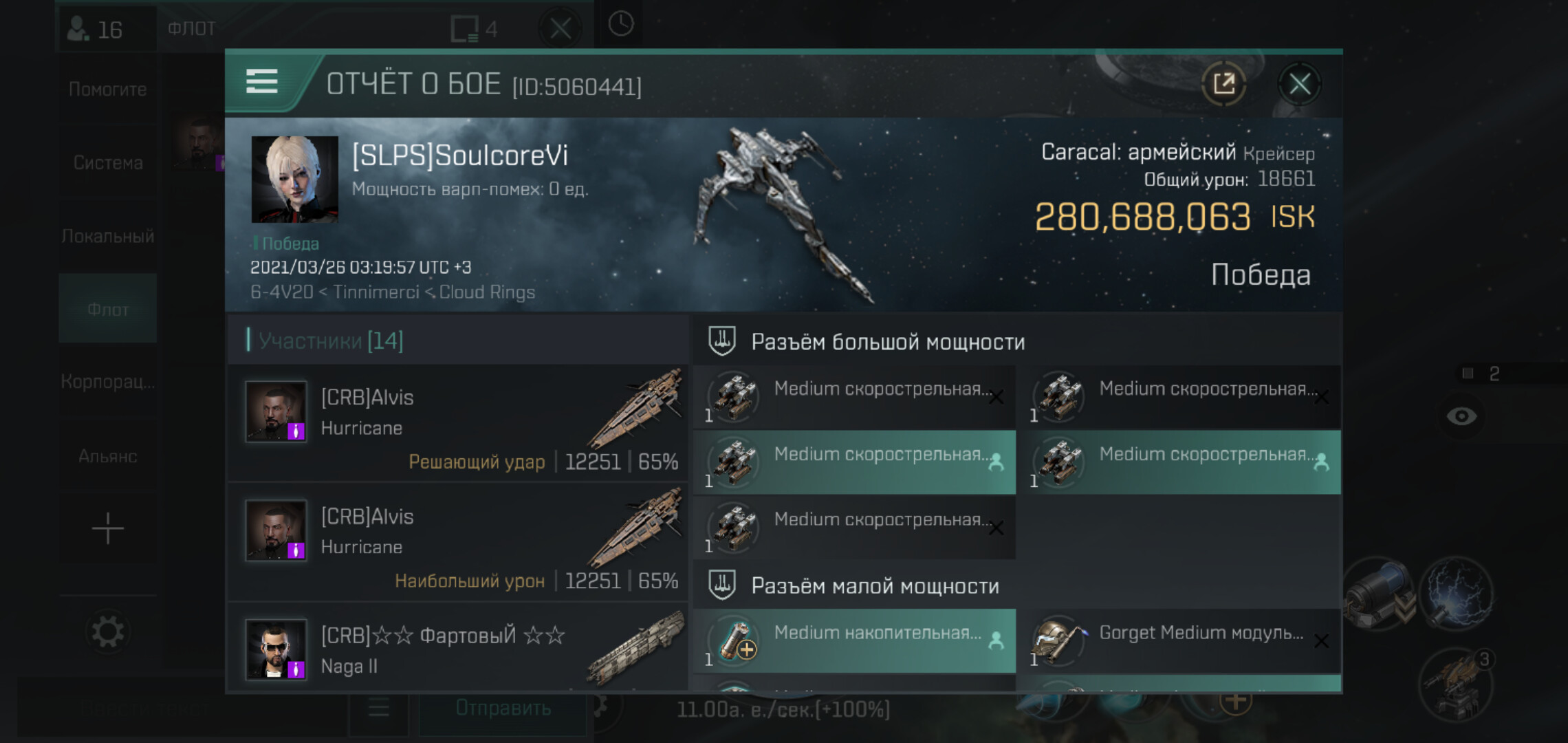Select the Фартовый Naga II participant entry
1568x743 pixels.
(x=458, y=648)
